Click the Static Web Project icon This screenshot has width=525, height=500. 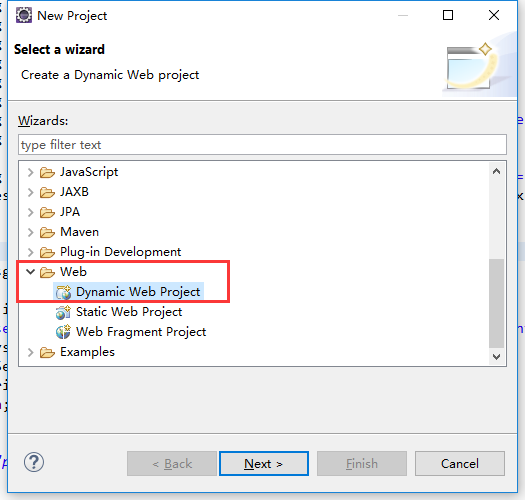(x=63, y=312)
